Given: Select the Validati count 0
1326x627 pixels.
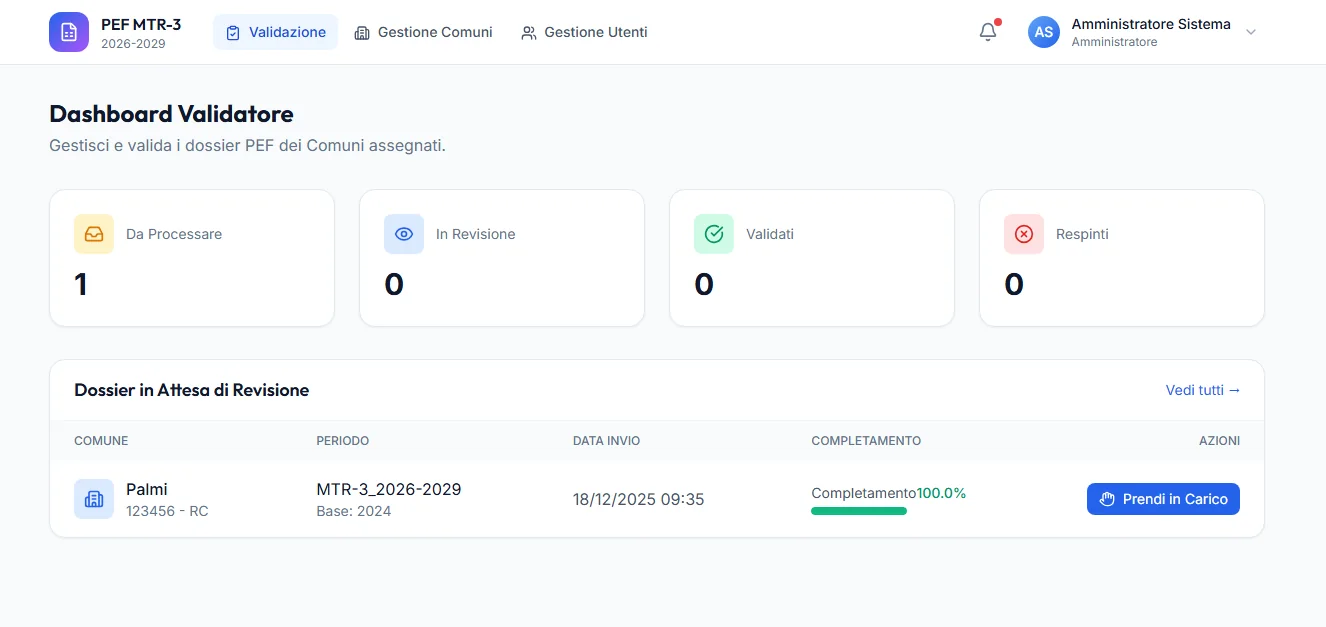Looking at the screenshot, I should pos(704,285).
